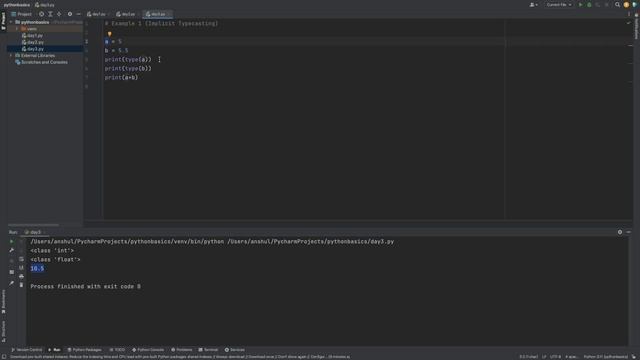Click the green Run button in top toolbar
The image size is (640, 360).
click(580, 5)
